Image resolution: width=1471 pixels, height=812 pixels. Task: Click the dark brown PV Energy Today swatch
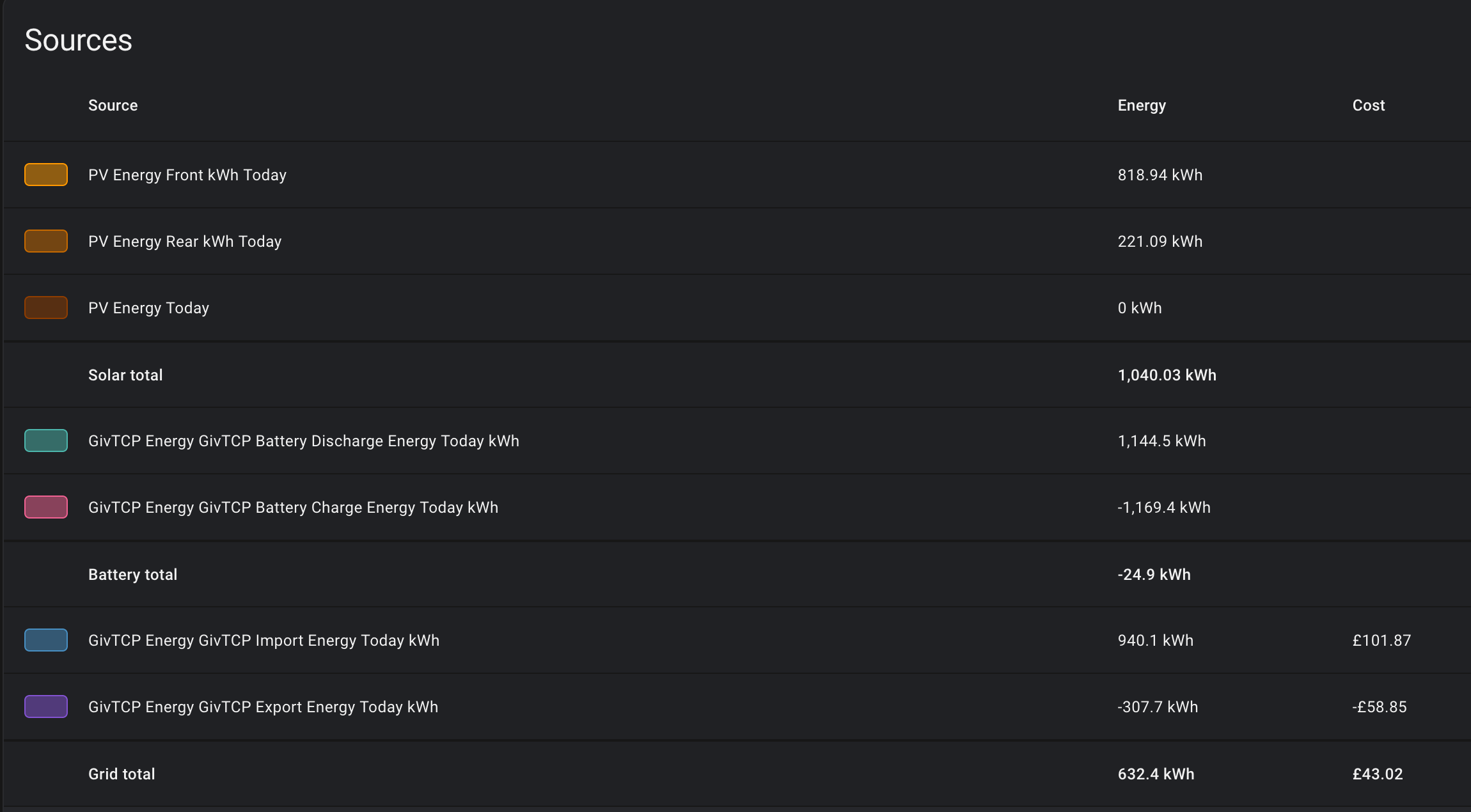46,308
